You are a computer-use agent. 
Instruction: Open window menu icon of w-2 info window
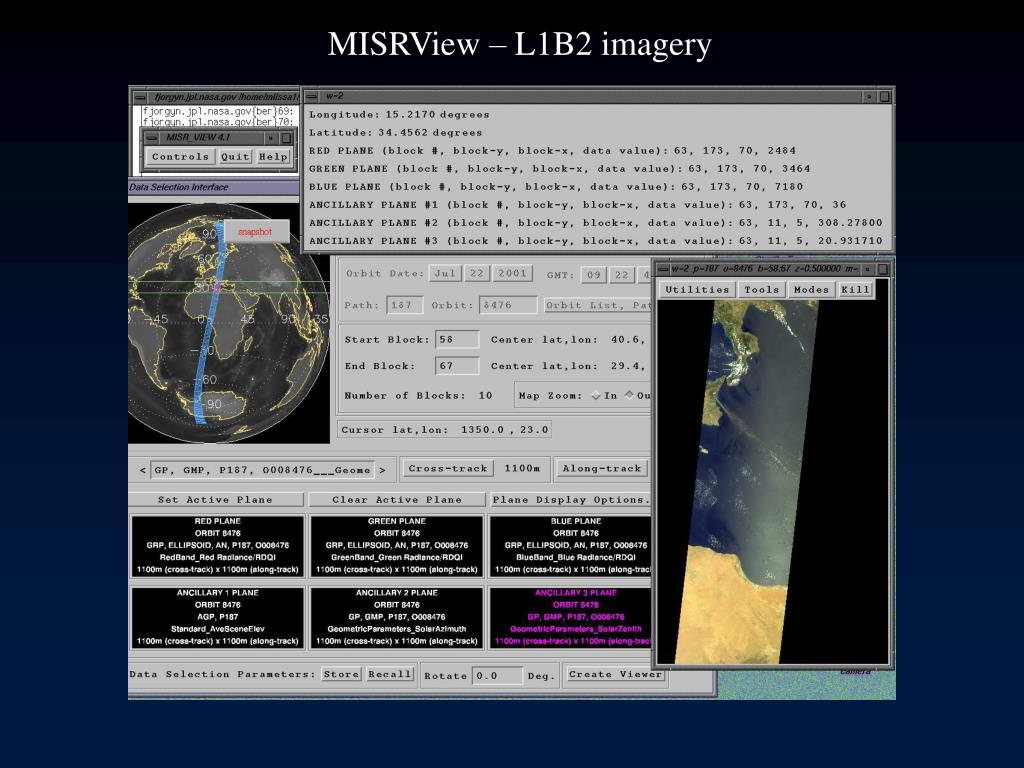pyautogui.click(x=312, y=96)
